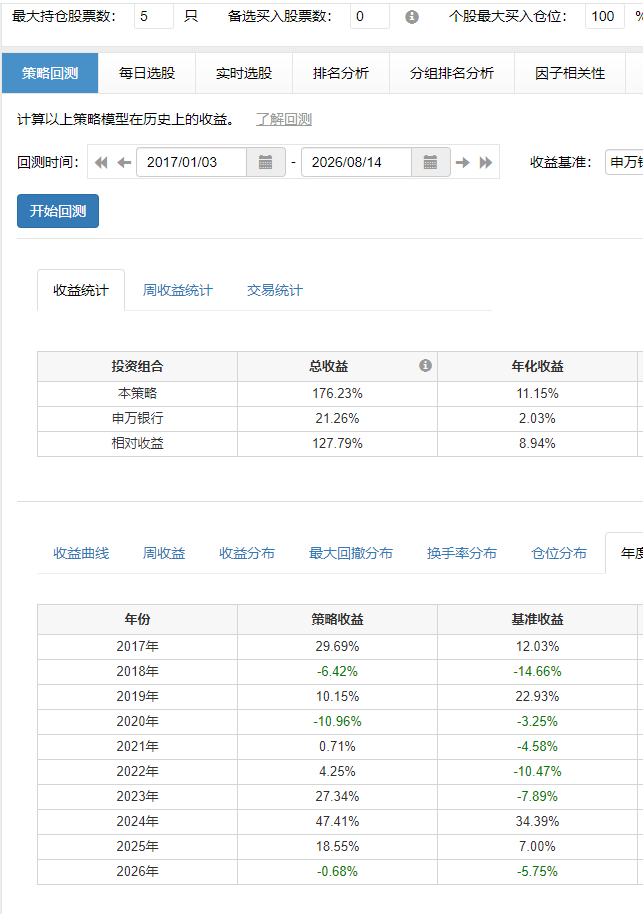The image size is (643, 914).
Task: Click the end date field 2026/08/14
Action: tap(356, 162)
